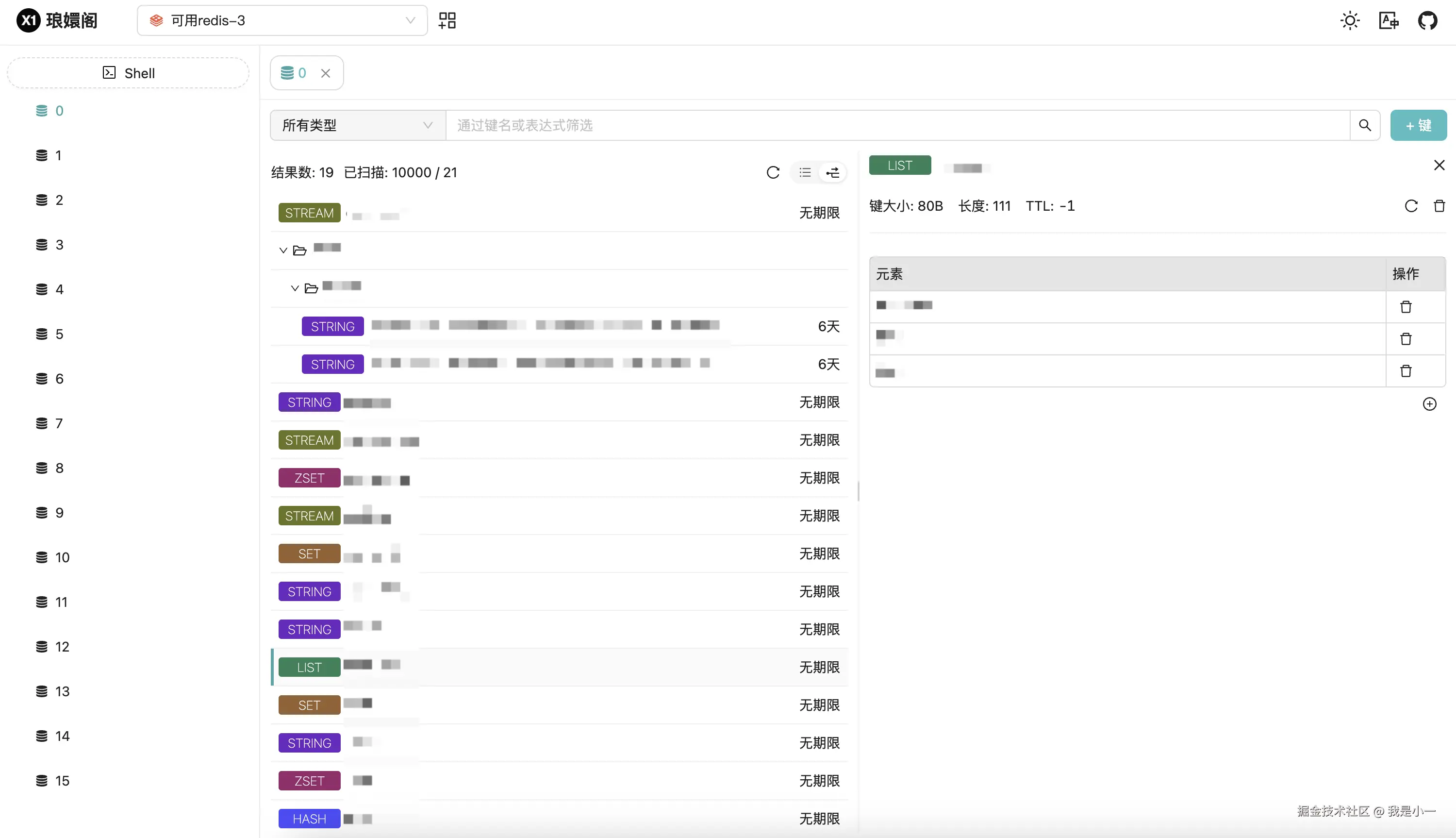The height and width of the screenshot is (838, 1456).
Task: Focus the key name filter input
Action: [897, 125]
